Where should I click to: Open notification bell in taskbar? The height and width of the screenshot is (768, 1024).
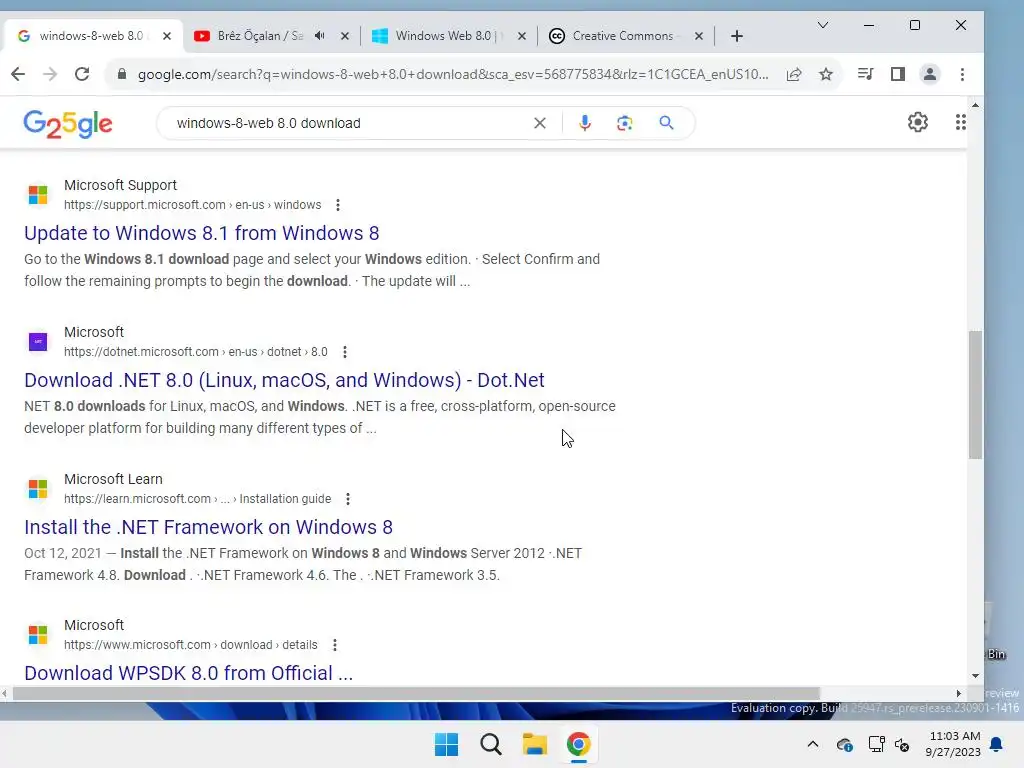(x=997, y=744)
